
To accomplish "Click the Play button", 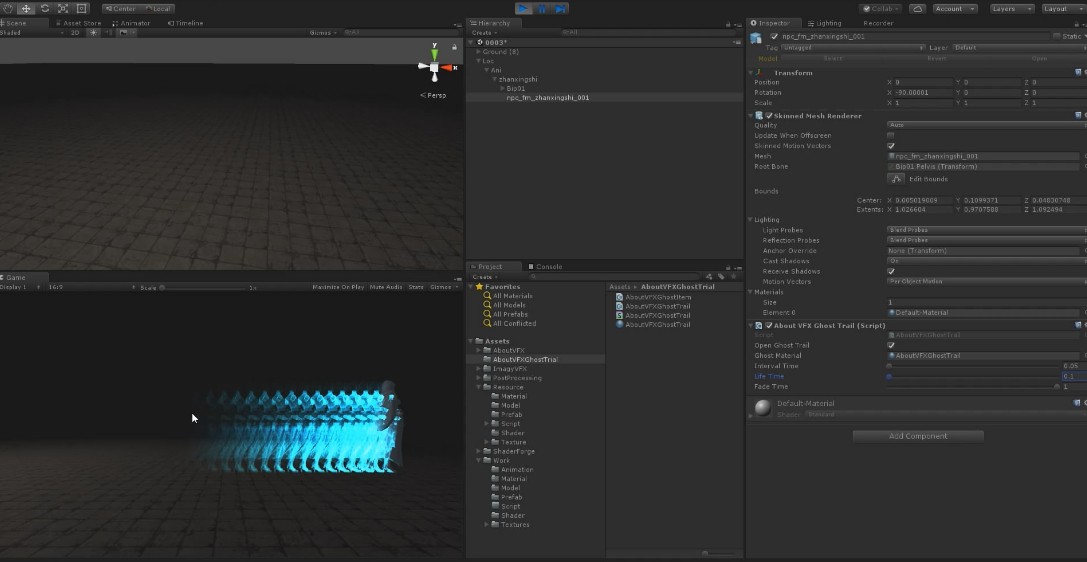I will pos(524,8).
